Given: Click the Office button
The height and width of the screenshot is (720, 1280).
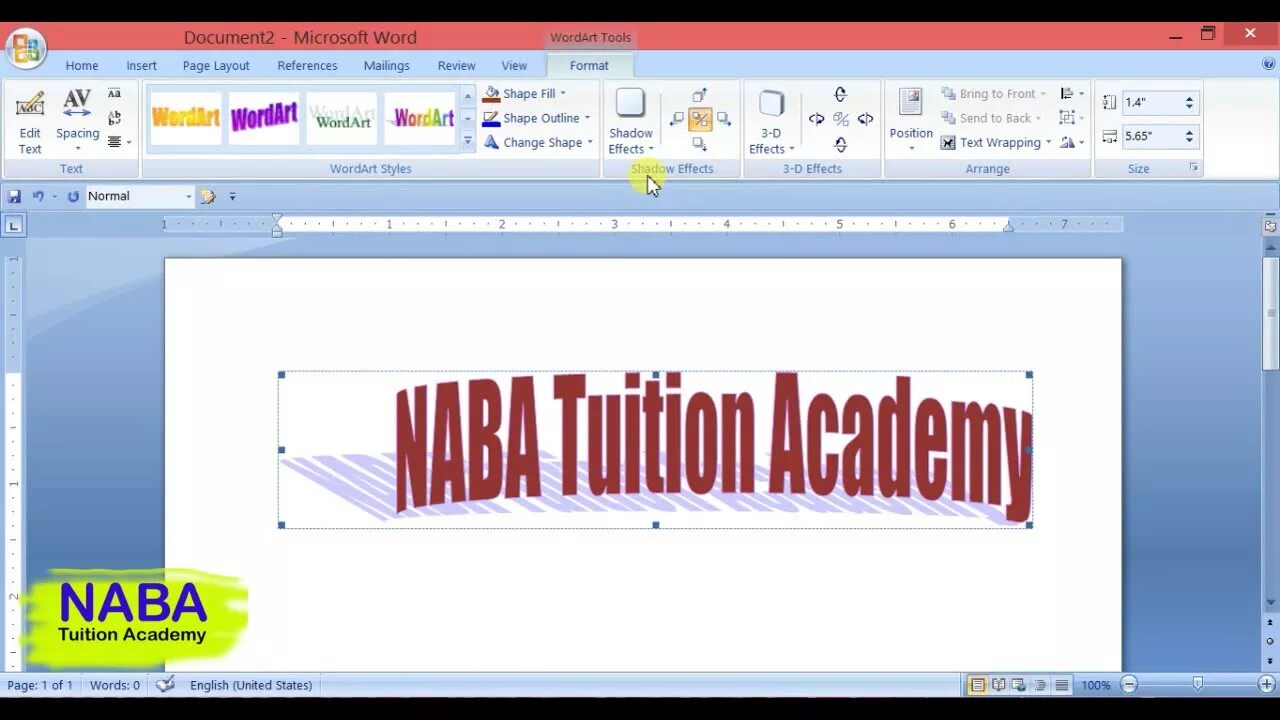Looking at the screenshot, I should (26, 47).
